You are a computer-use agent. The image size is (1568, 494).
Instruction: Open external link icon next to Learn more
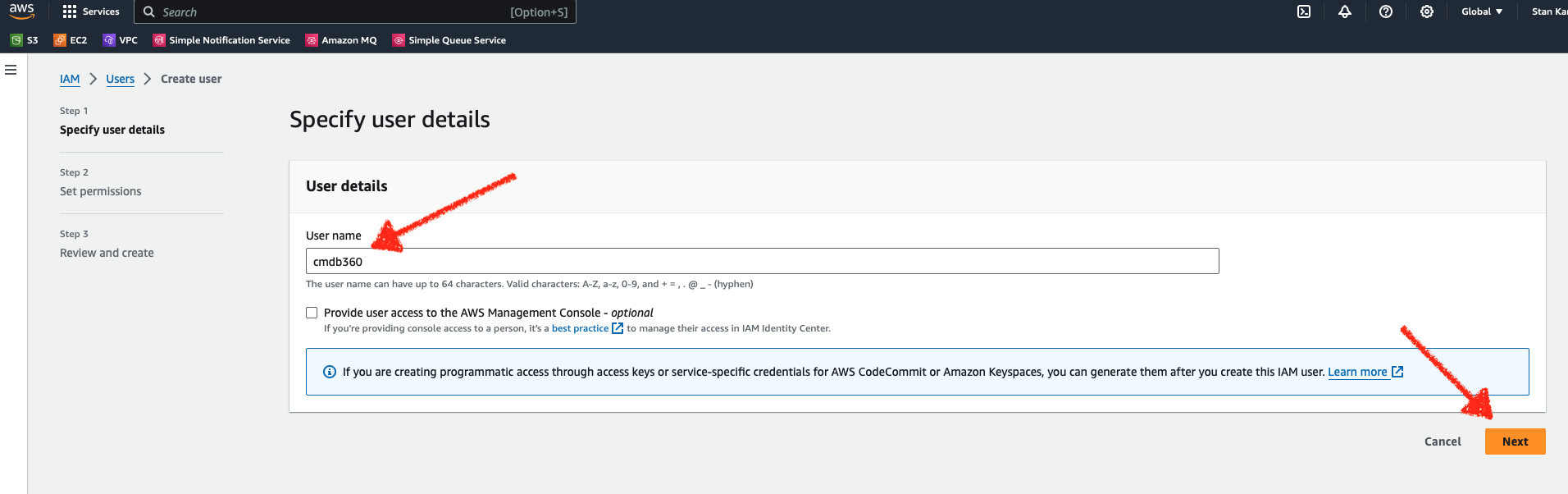click(x=1397, y=372)
